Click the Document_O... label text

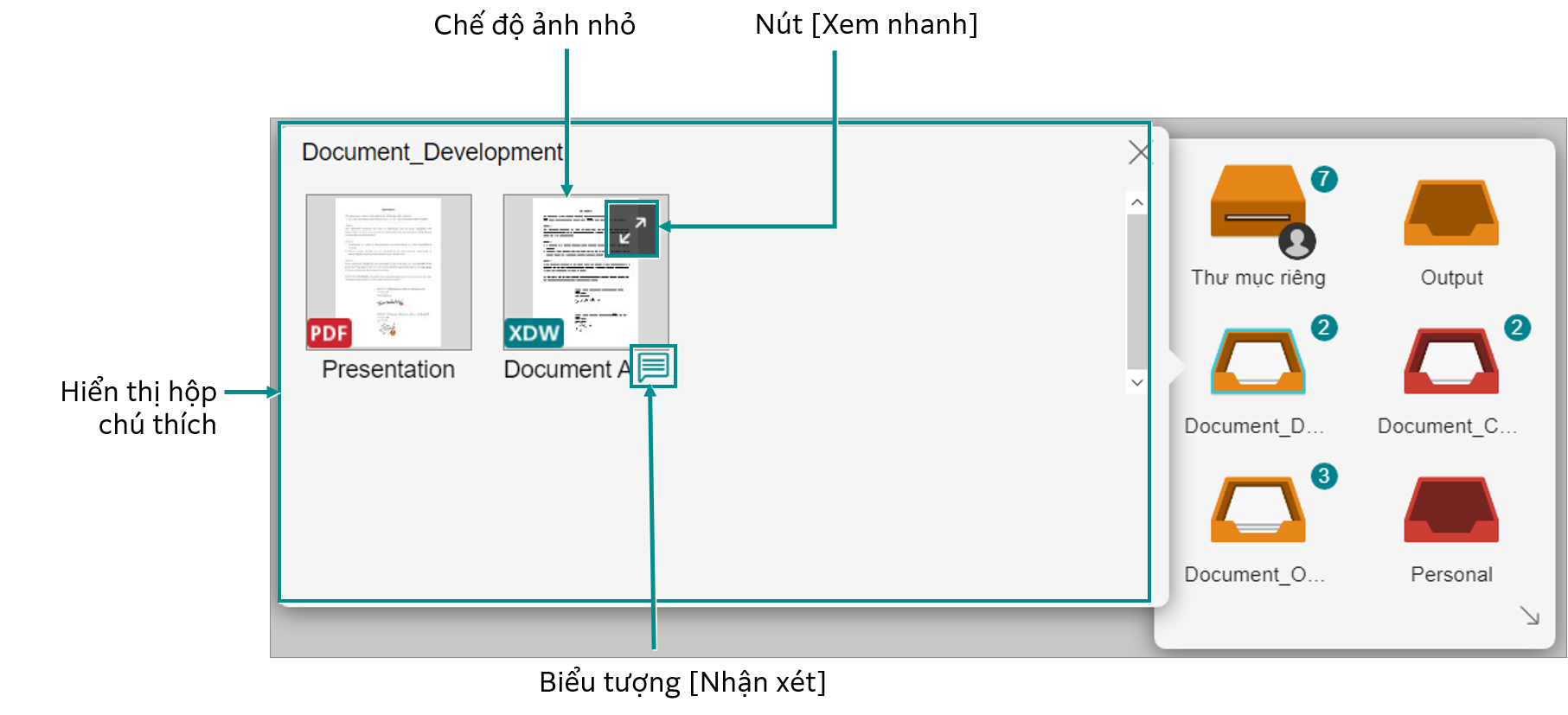point(1254,574)
